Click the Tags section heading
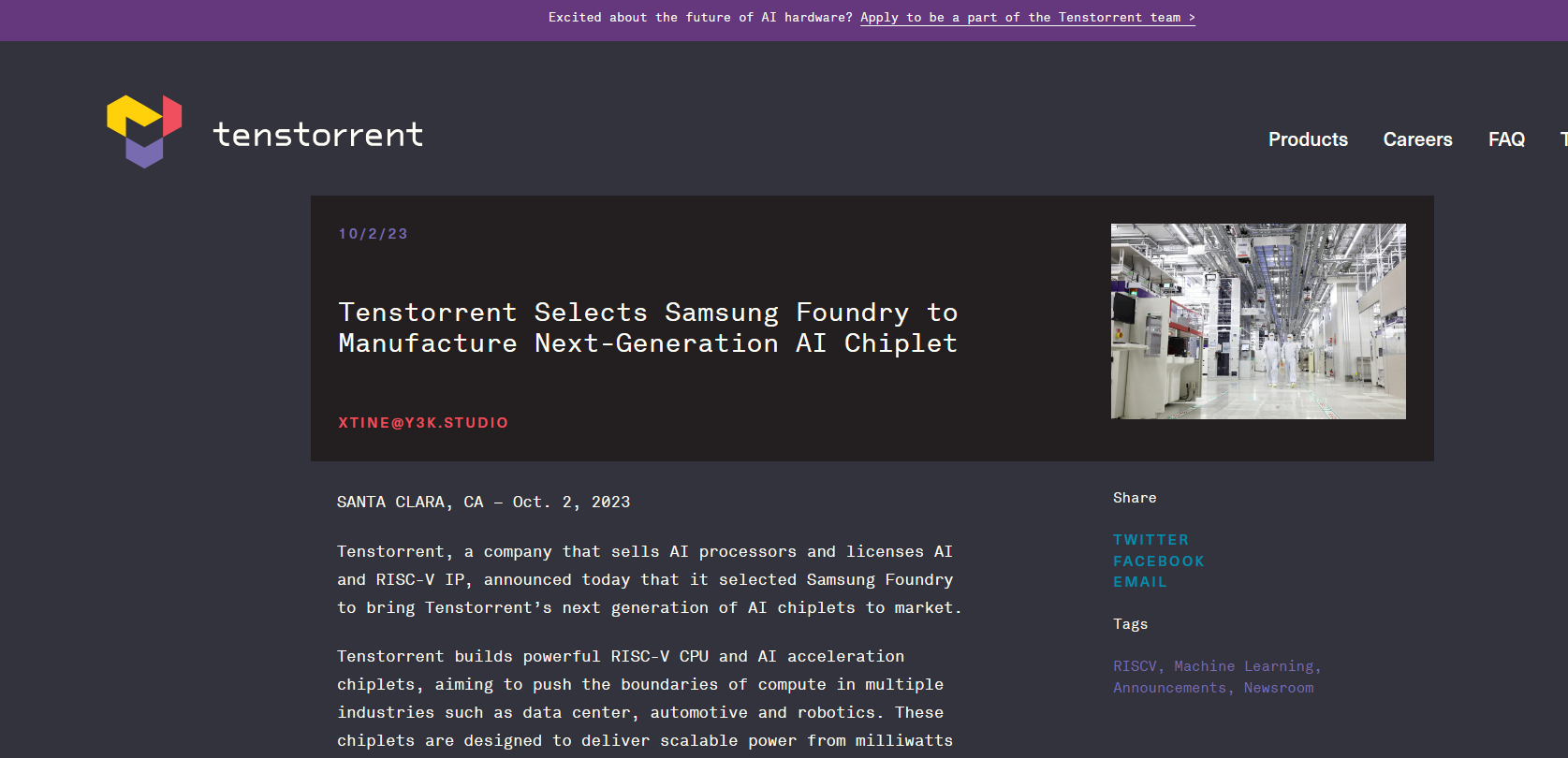Image resolution: width=1568 pixels, height=758 pixels. pyautogui.click(x=1130, y=624)
